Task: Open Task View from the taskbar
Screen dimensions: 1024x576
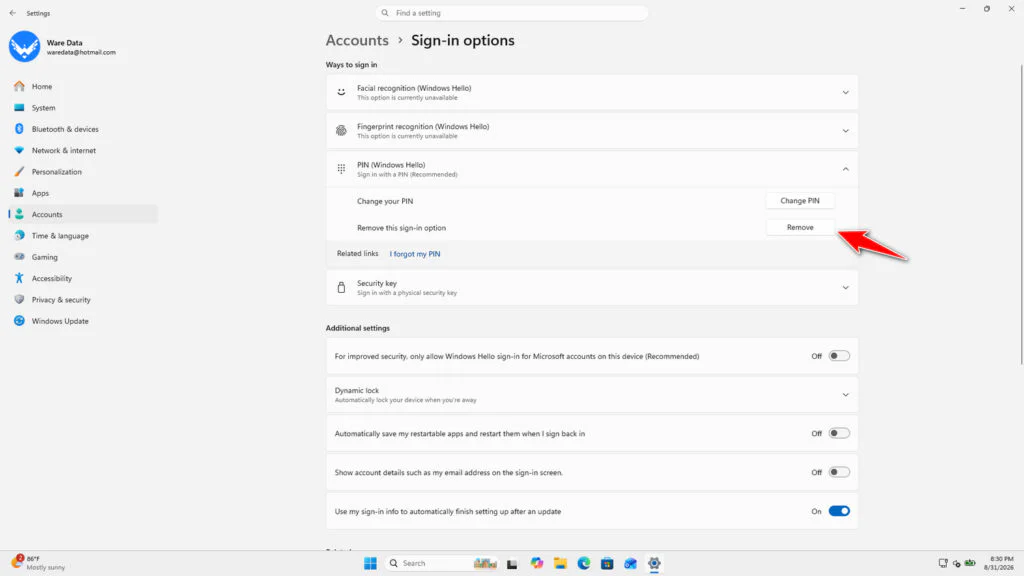Action: (512, 564)
